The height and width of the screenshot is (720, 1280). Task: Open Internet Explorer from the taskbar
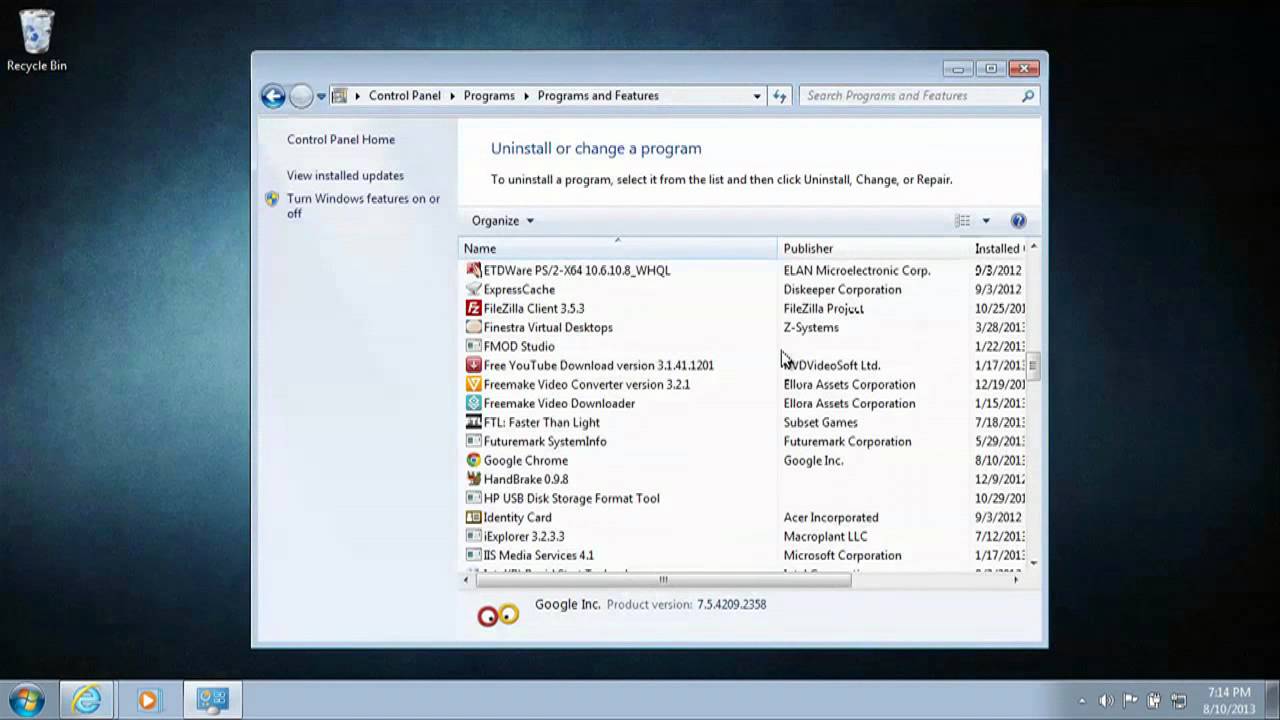pyautogui.click(x=86, y=700)
